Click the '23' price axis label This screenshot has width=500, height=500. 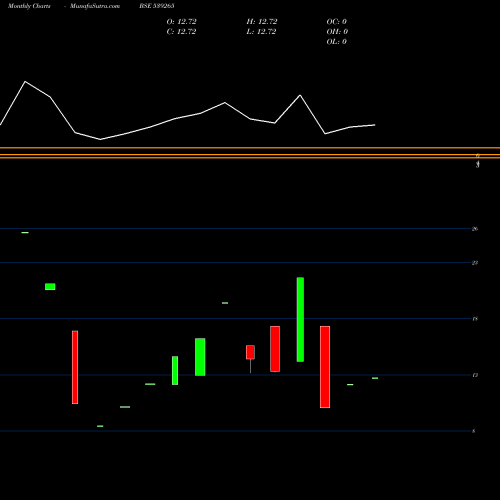[475, 263]
